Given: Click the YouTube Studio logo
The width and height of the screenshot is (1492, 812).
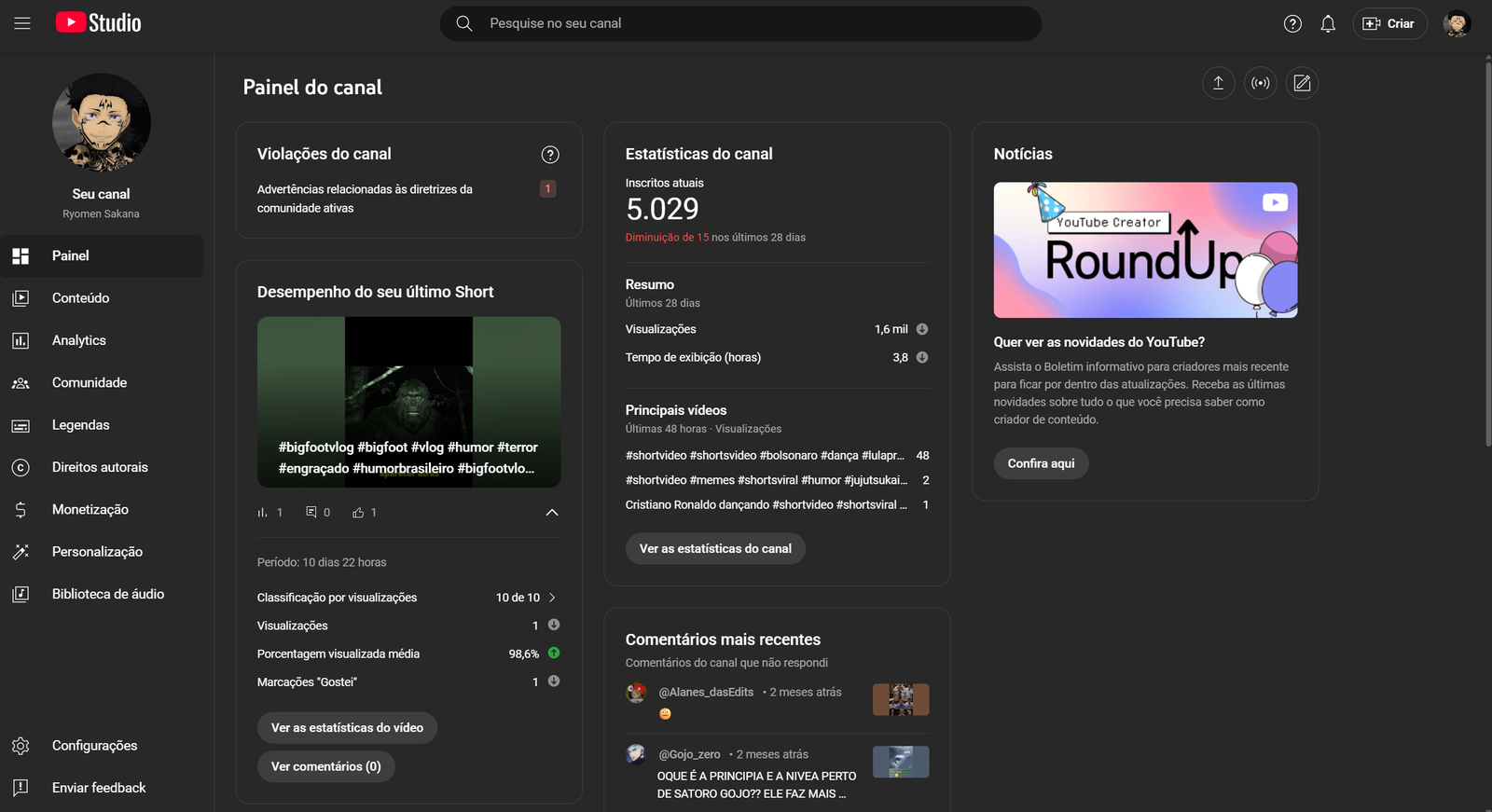Looking at the screenshot, I should [x=99, y=23].
